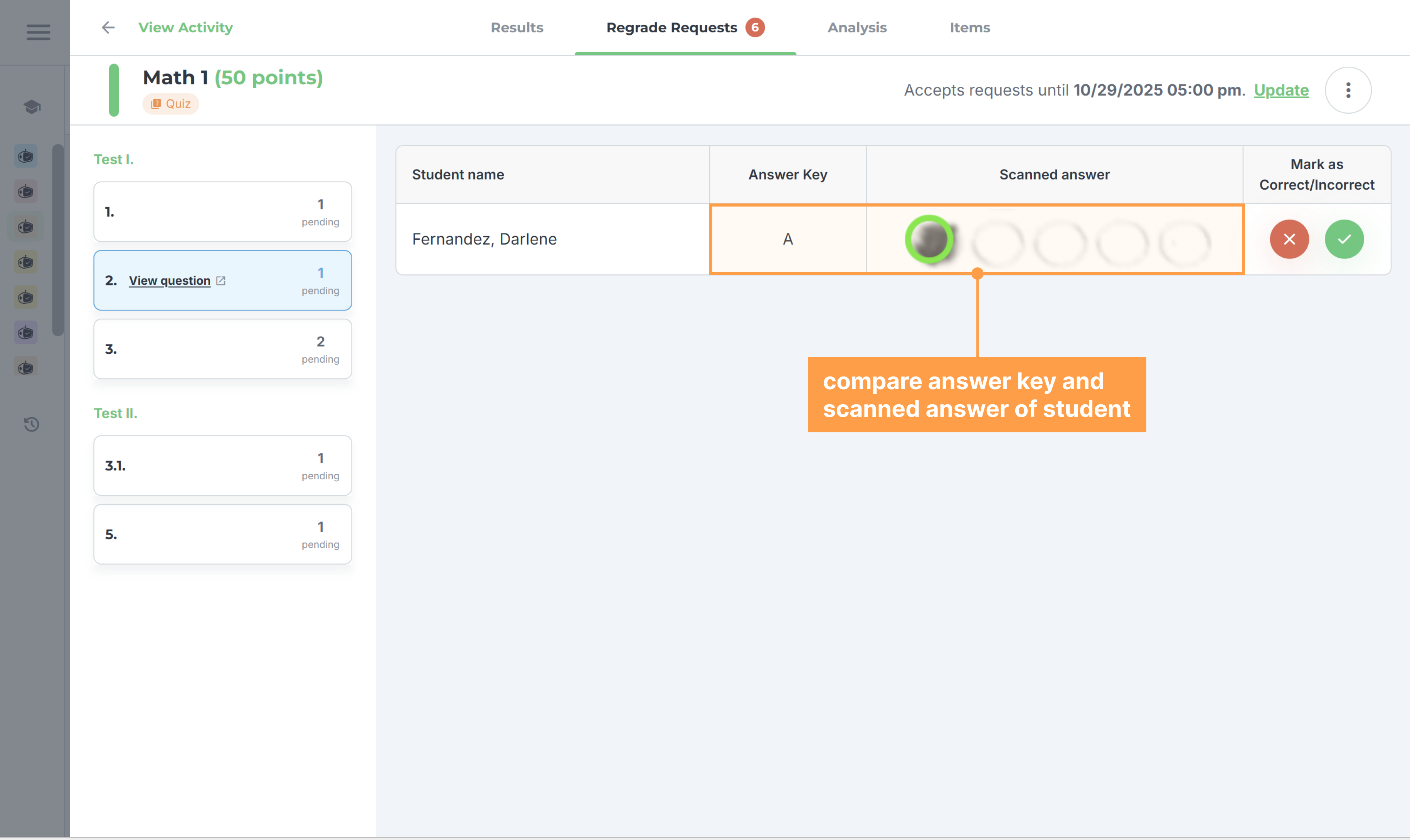Screen dimensions: 1410x840
Task: Mark Darlene's answer as correct
Action: [x=1344, y=239]
